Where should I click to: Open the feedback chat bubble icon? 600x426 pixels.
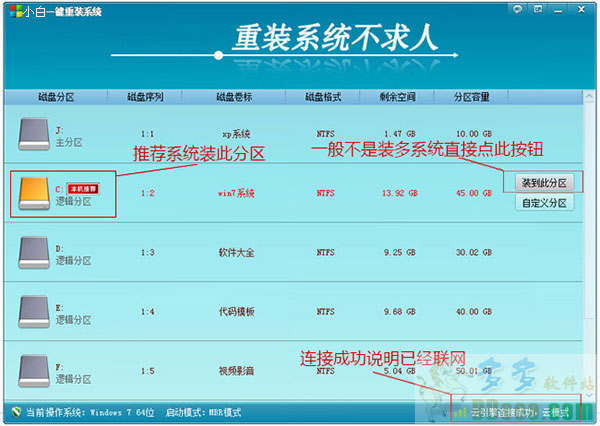coord(517,9)
